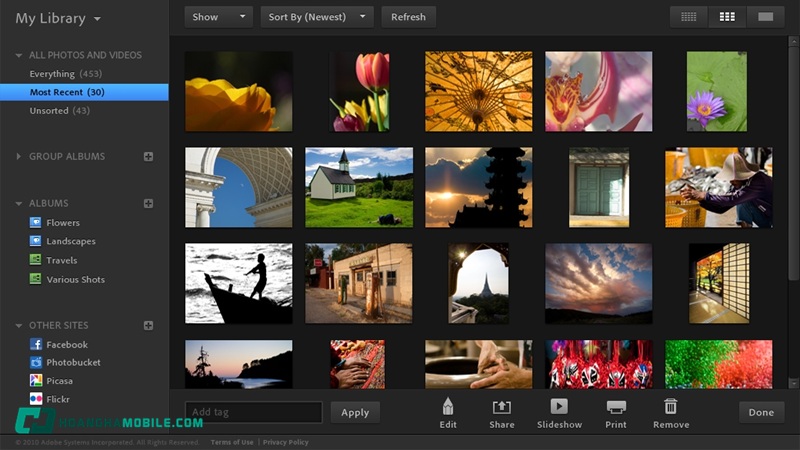The image size is (800, 450).
Task: Start the Slideshow playback icon
Action: click(559, 406)
